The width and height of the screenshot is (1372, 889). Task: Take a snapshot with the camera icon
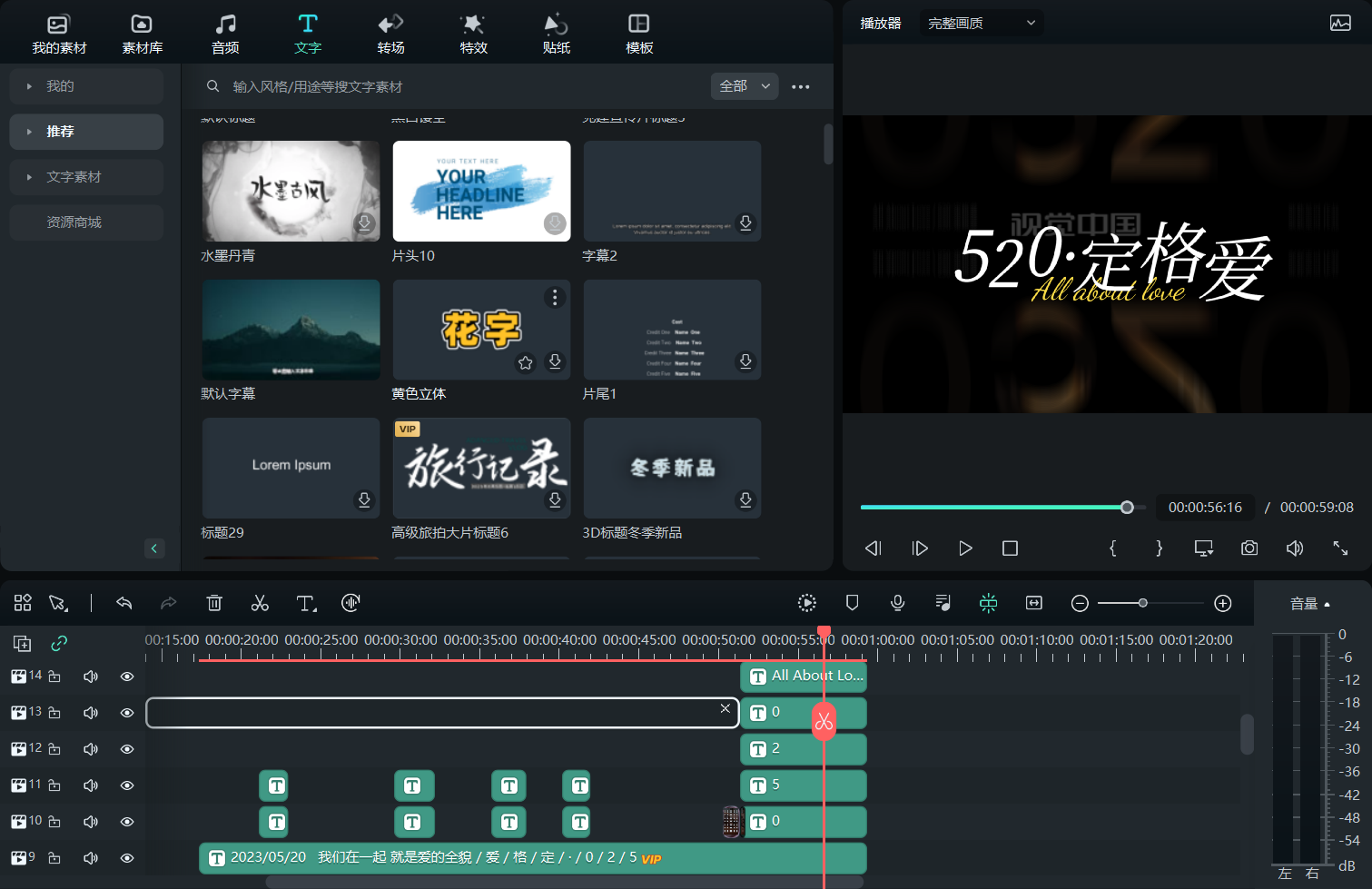point(1249,548)
